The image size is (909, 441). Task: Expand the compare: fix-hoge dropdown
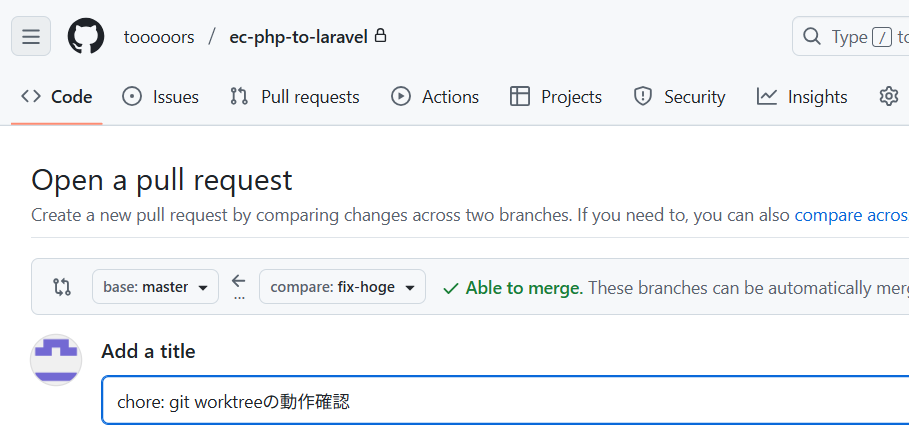(x=342, y=287)
